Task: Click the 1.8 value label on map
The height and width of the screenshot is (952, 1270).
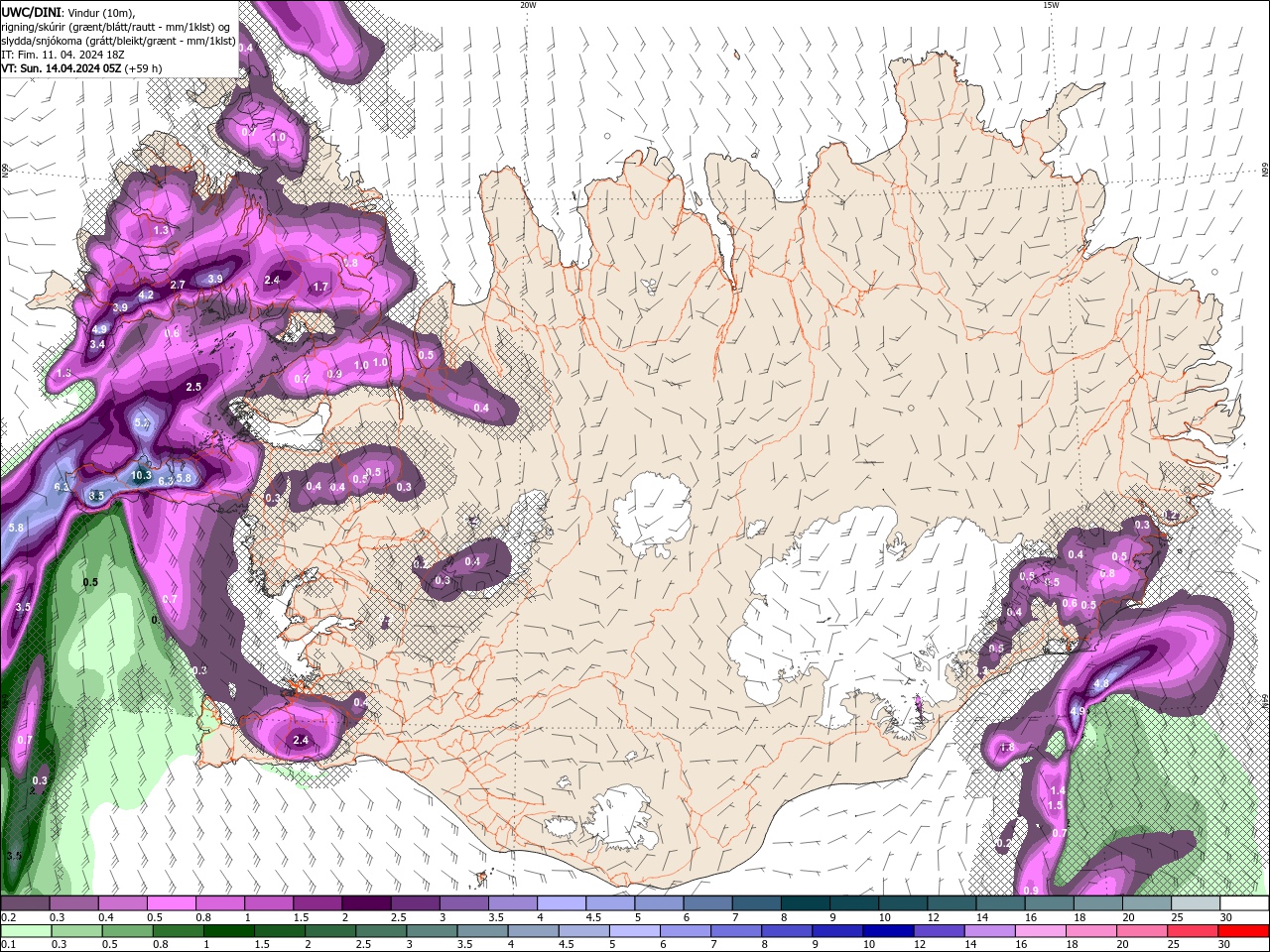Action: [1006, 747]
